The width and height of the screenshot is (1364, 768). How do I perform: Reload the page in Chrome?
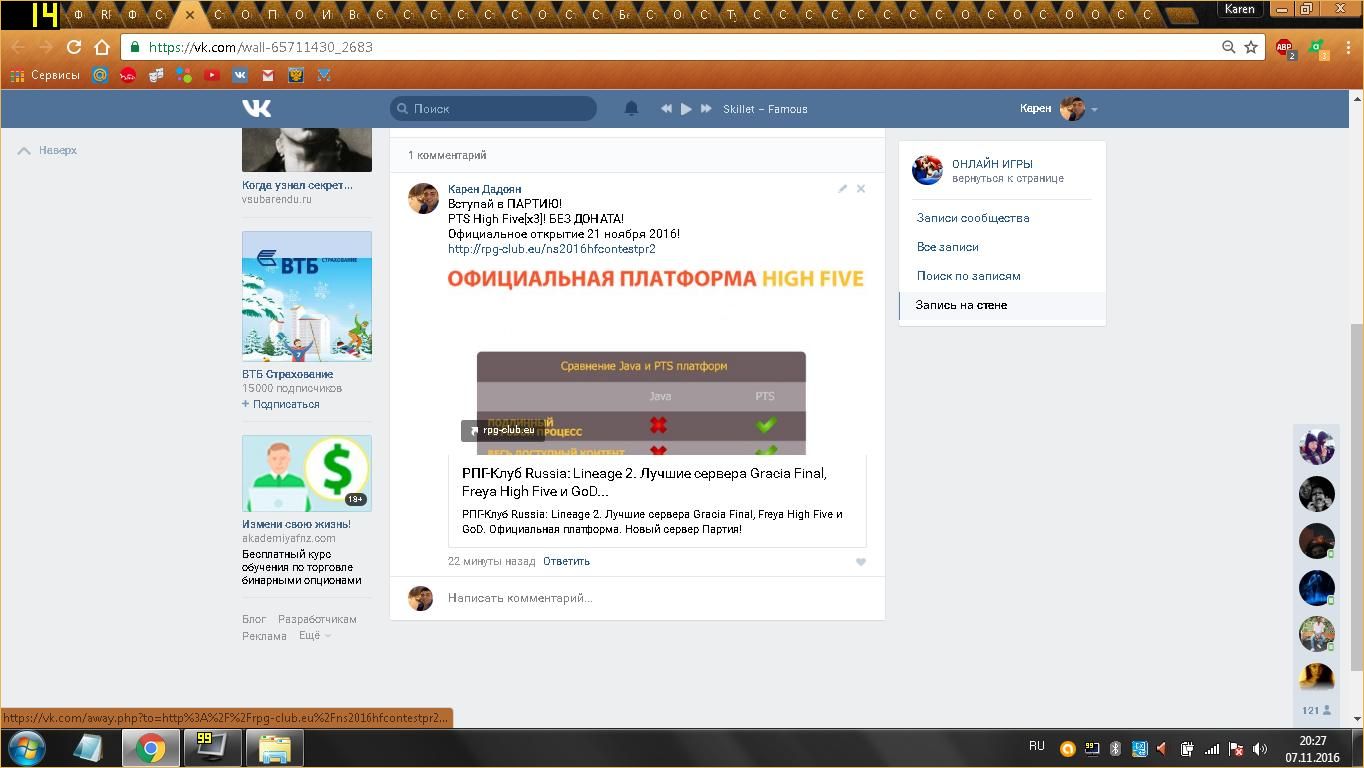73,47
